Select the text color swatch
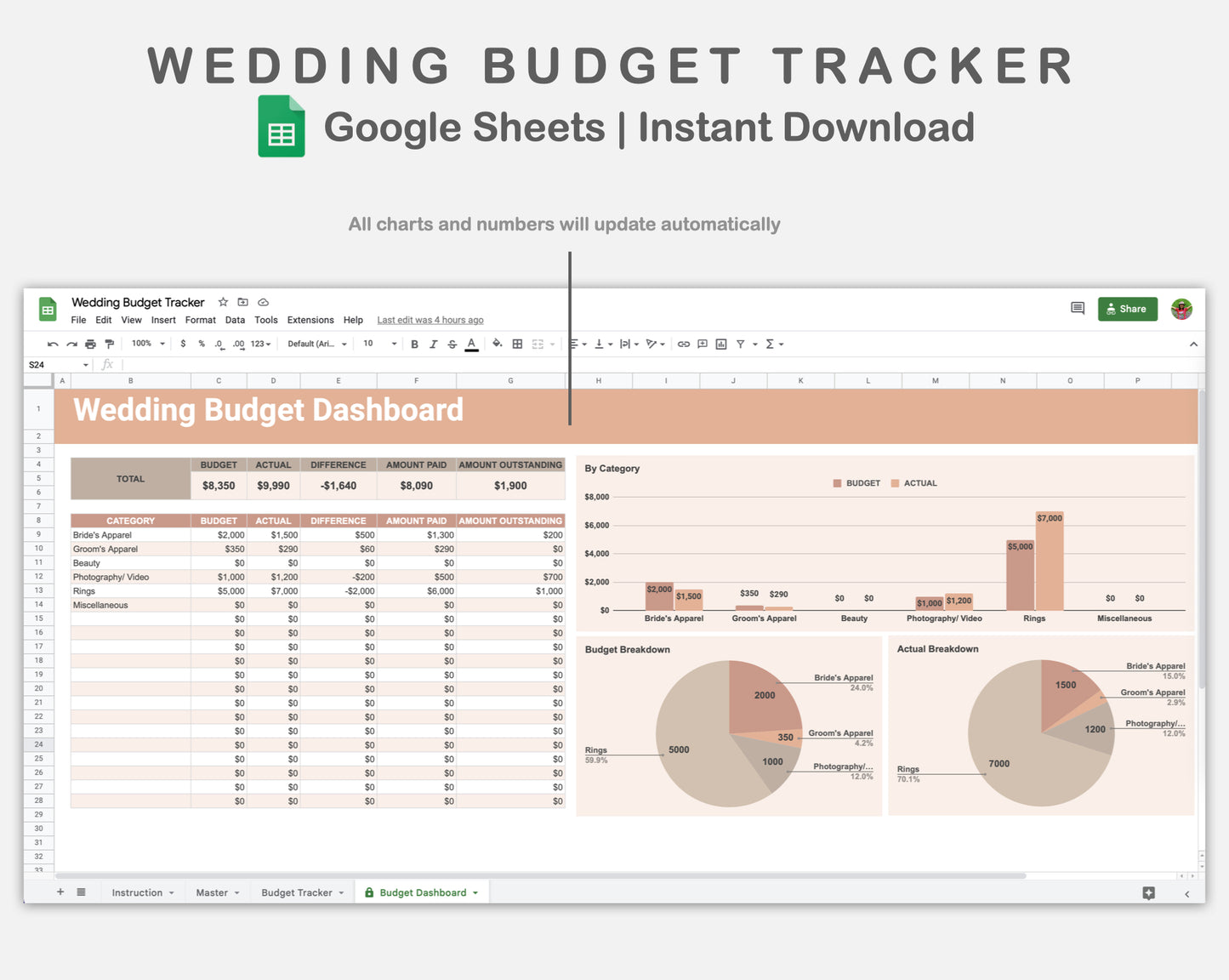Image resolution: width=1229 pixels, height=980 pixels. 471,344
